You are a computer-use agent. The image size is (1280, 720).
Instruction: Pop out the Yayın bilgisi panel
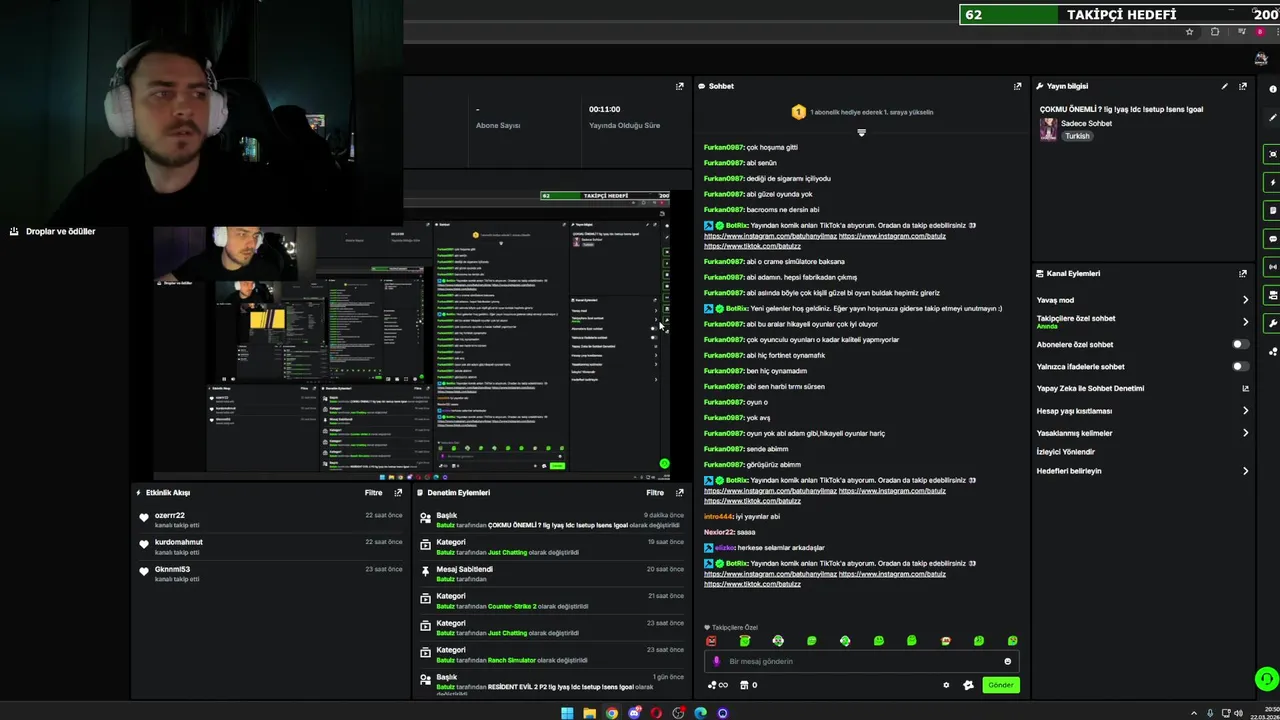(x=1243, y=86)
